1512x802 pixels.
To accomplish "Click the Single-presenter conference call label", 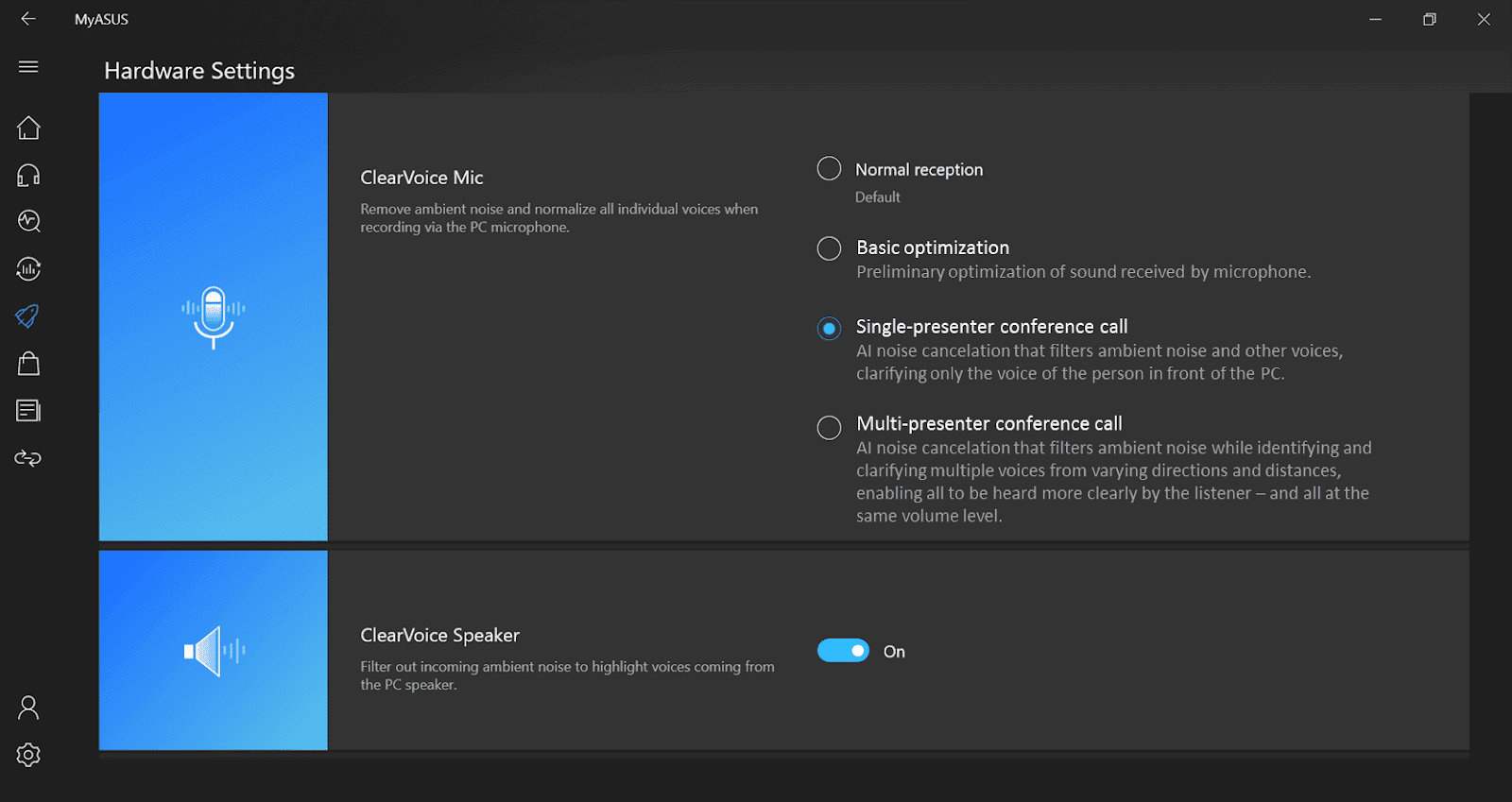I will point(992,327).
